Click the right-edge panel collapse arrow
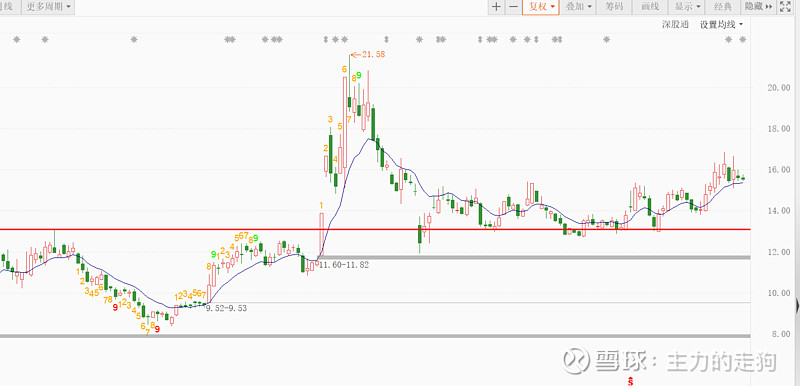Image resolution: width=800 pixels, height=386 pixels. (797, 305)
